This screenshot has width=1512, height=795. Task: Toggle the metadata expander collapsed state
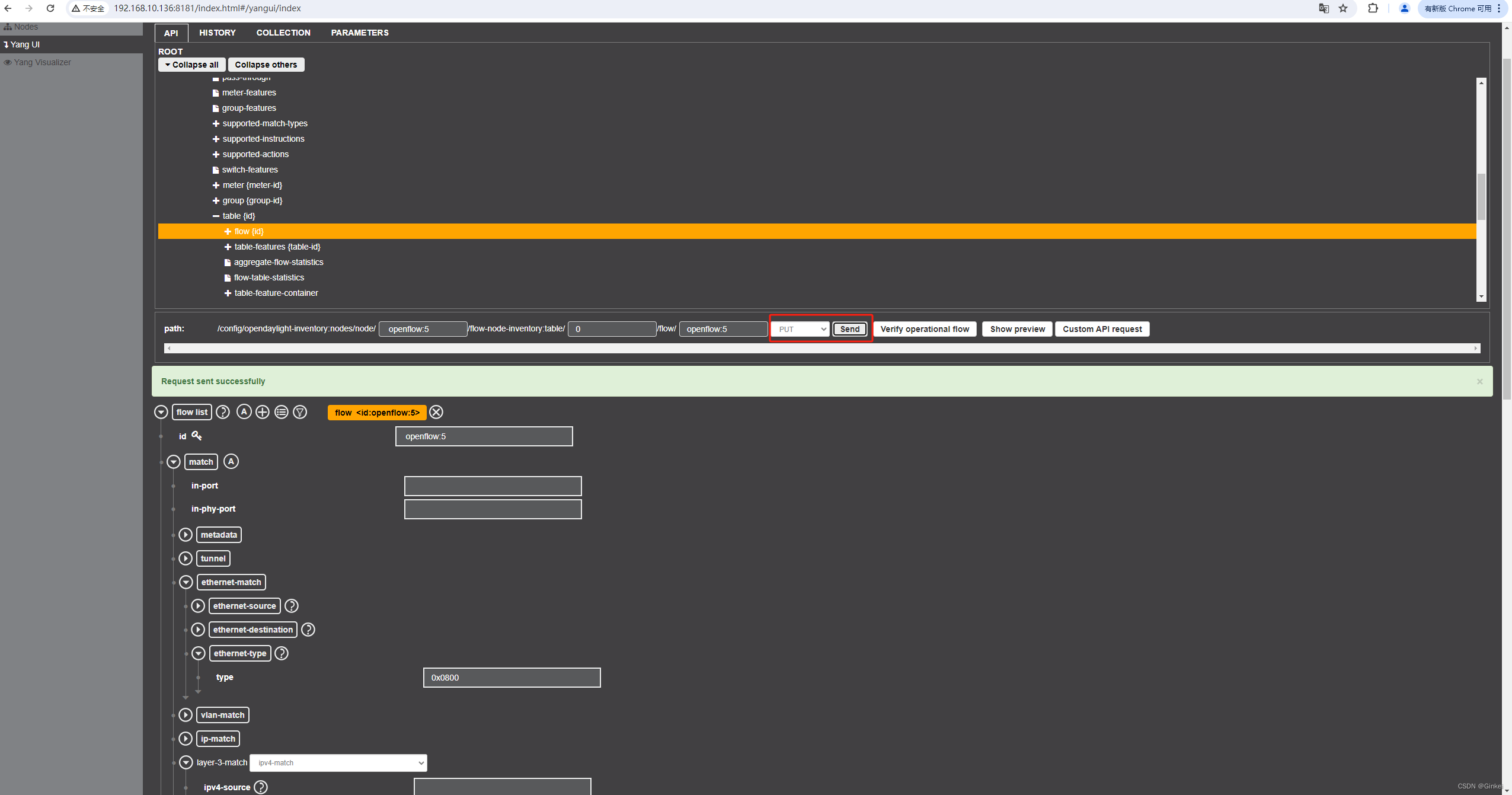(x=187, y=534)
